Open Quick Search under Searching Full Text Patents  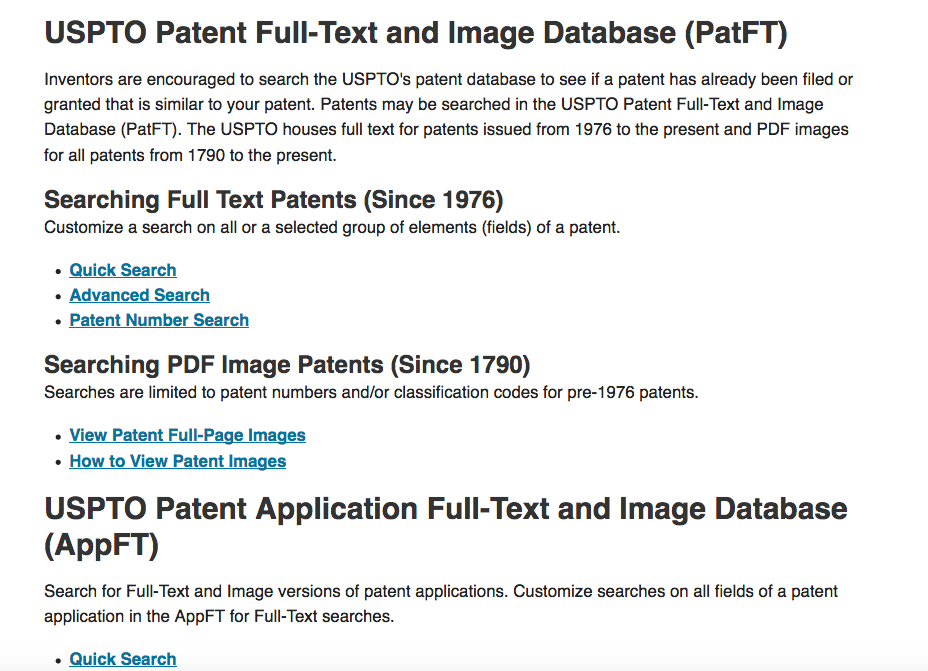[x=123, y=270]
